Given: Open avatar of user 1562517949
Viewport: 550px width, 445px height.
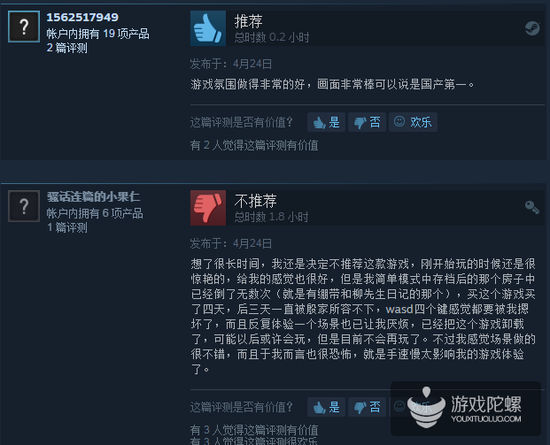Looking at the screenshot, I should 24,27.
